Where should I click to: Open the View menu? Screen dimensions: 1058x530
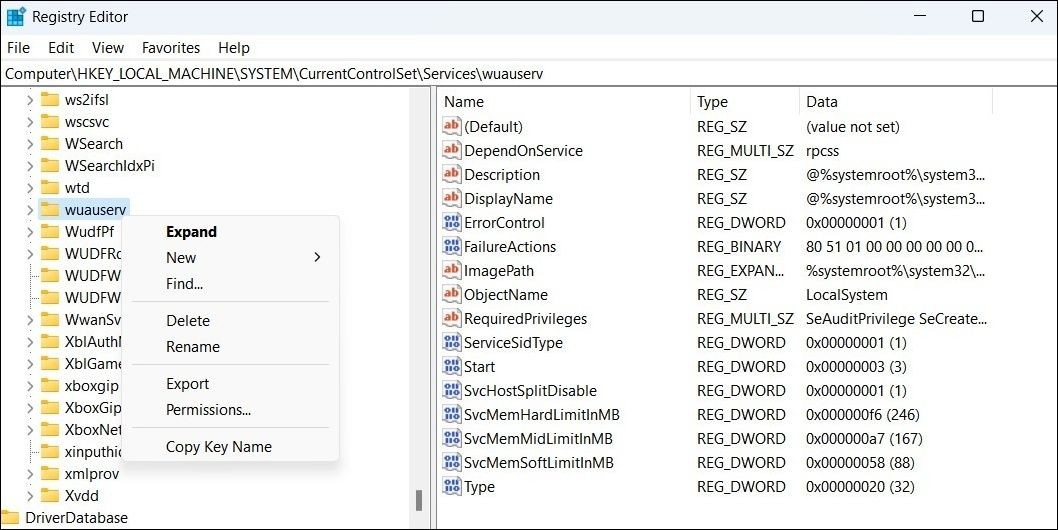(108, 48)
